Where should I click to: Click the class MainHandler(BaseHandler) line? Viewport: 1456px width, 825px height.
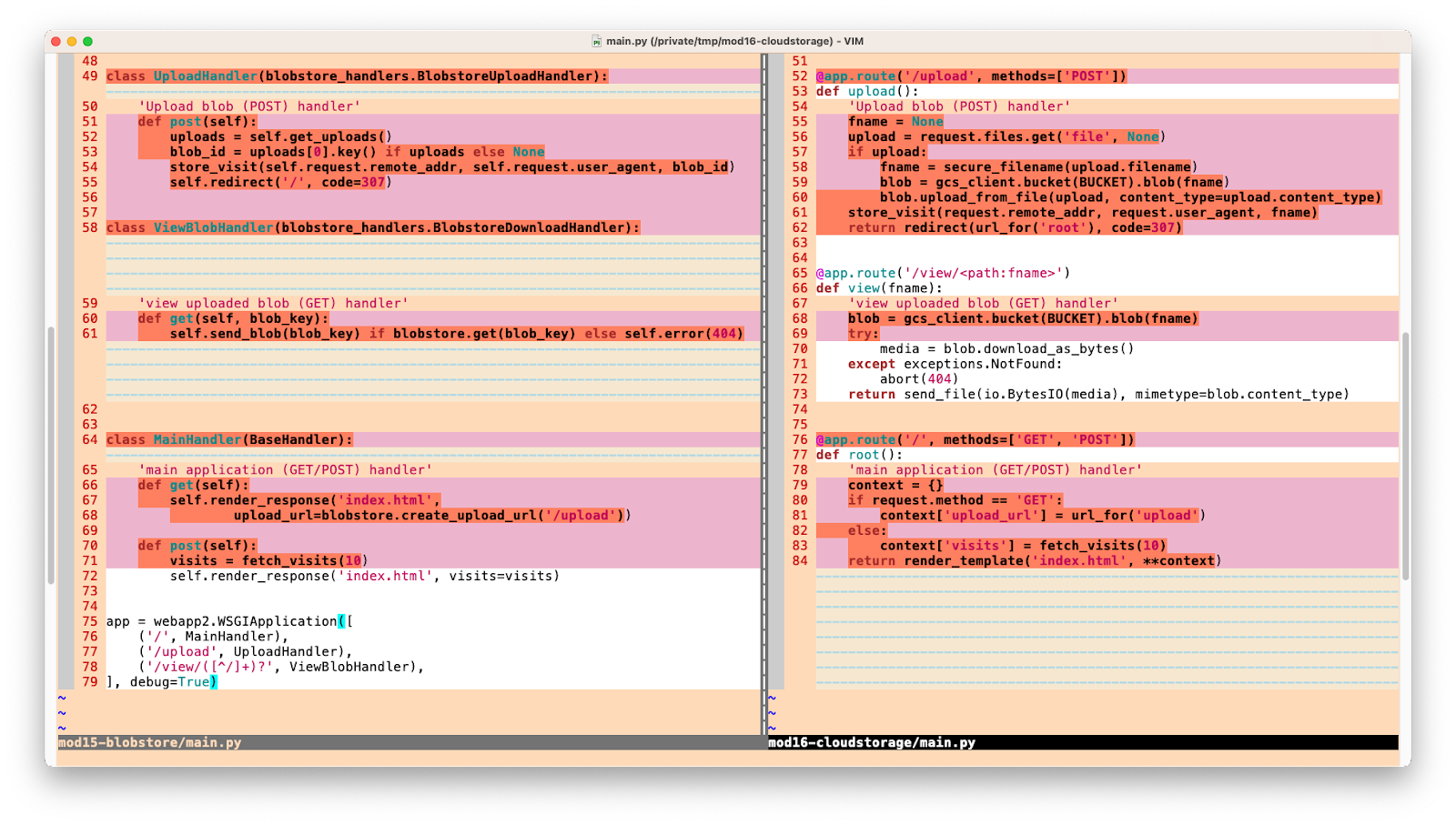click(229, 439)
